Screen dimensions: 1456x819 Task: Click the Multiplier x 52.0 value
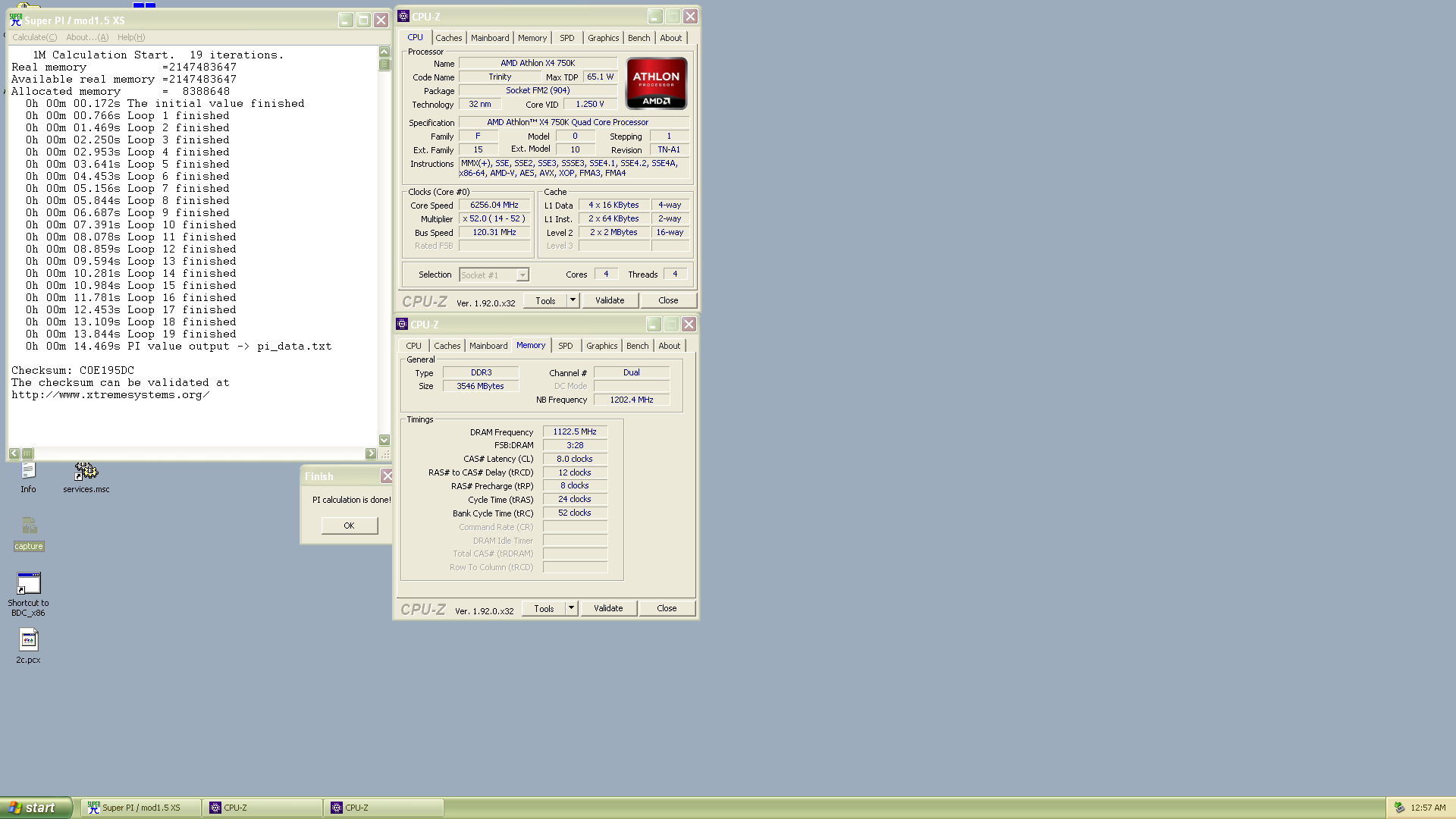click(x=494, y=219)
